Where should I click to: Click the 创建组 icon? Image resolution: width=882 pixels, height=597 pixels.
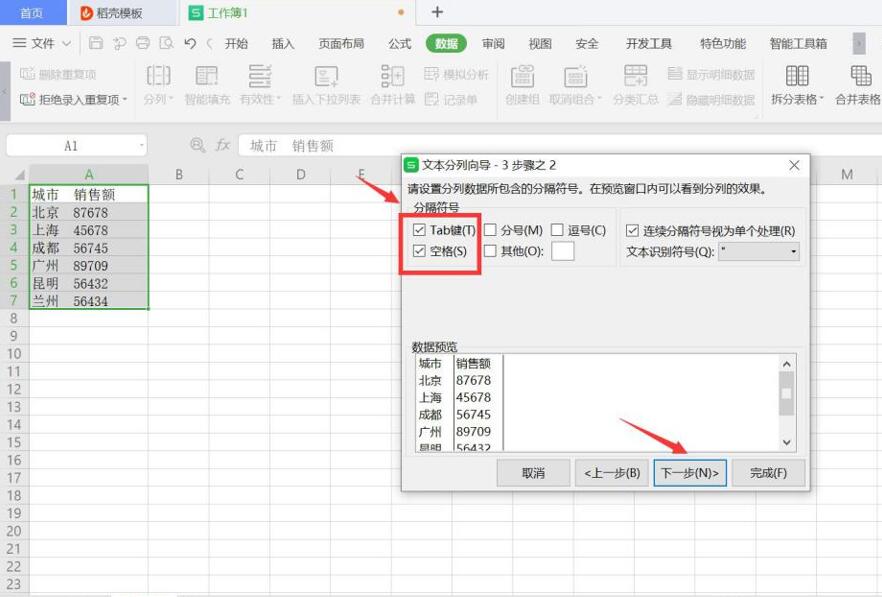pos(522,75)
